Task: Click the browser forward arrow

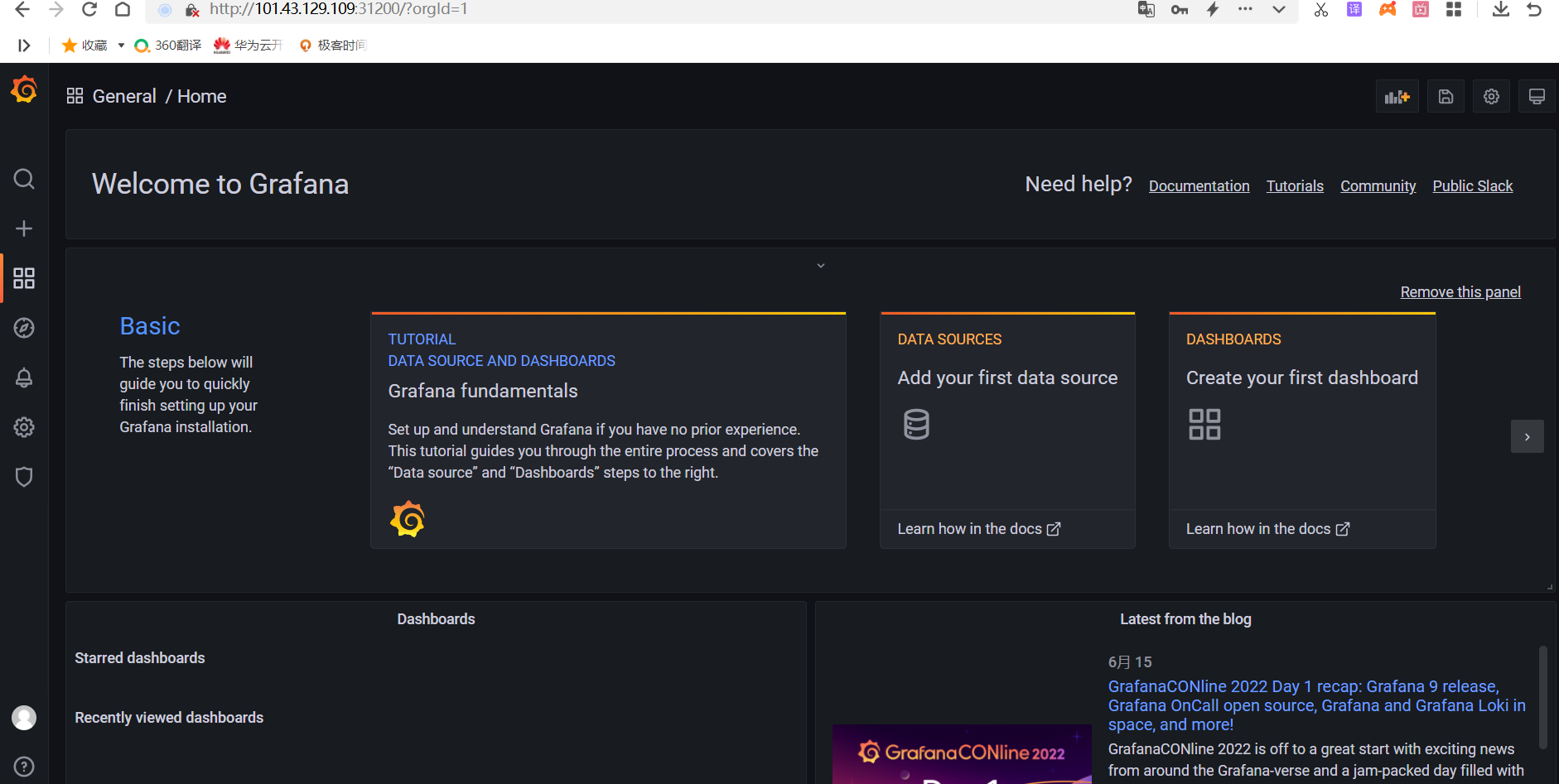Action: pyautogui.click(x=56, y=9)
